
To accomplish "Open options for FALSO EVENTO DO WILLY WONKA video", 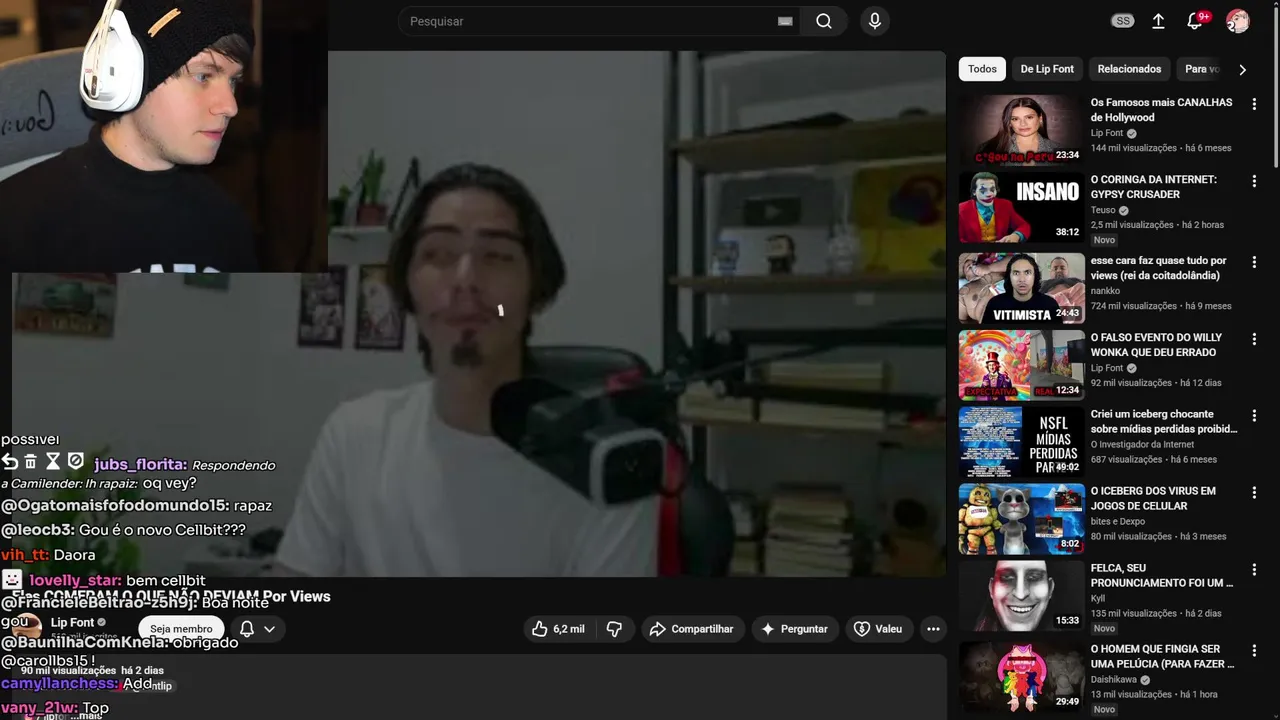I will pyautogui.click(x=1254, y=339).
